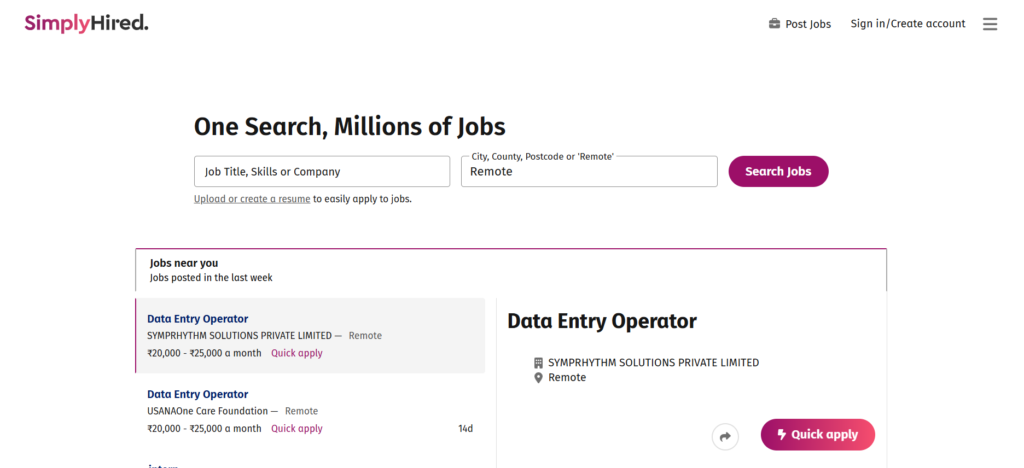Click SYMPRHYTHM SOLUTIONS PRIVATE LIMITED in details pane
This screenshot has width=1024, height=468.
654,363
